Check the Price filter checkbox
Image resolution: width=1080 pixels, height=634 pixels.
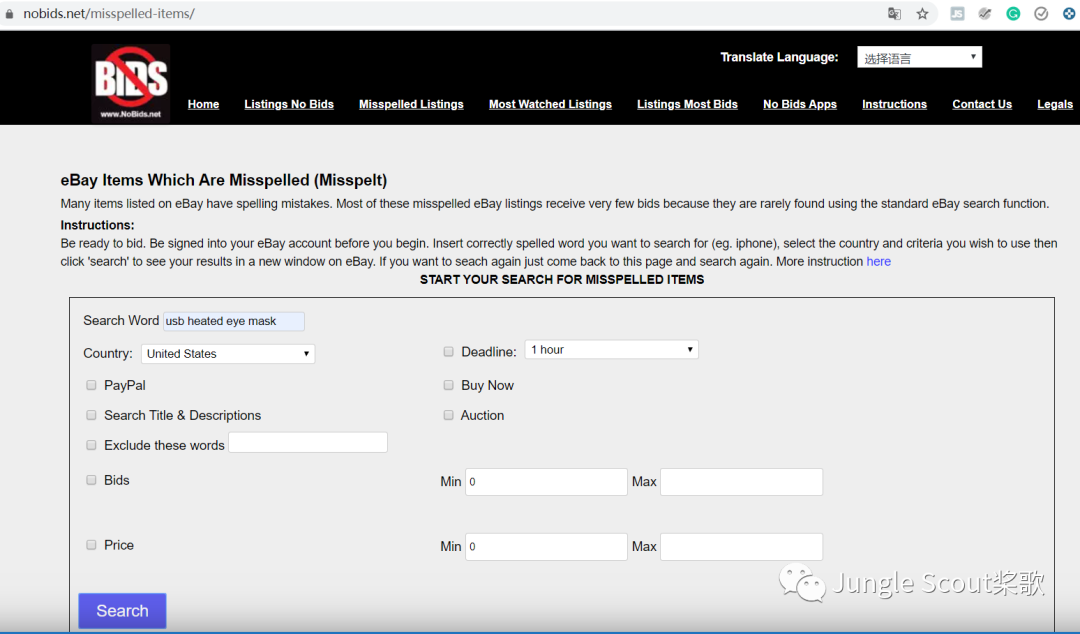click(91, 544)
